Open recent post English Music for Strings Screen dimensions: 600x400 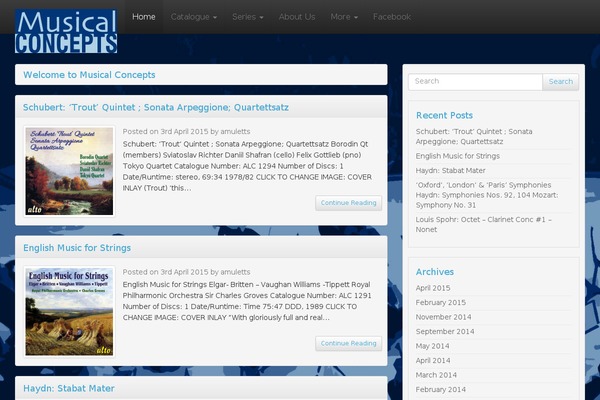click(x=458, y=156)
